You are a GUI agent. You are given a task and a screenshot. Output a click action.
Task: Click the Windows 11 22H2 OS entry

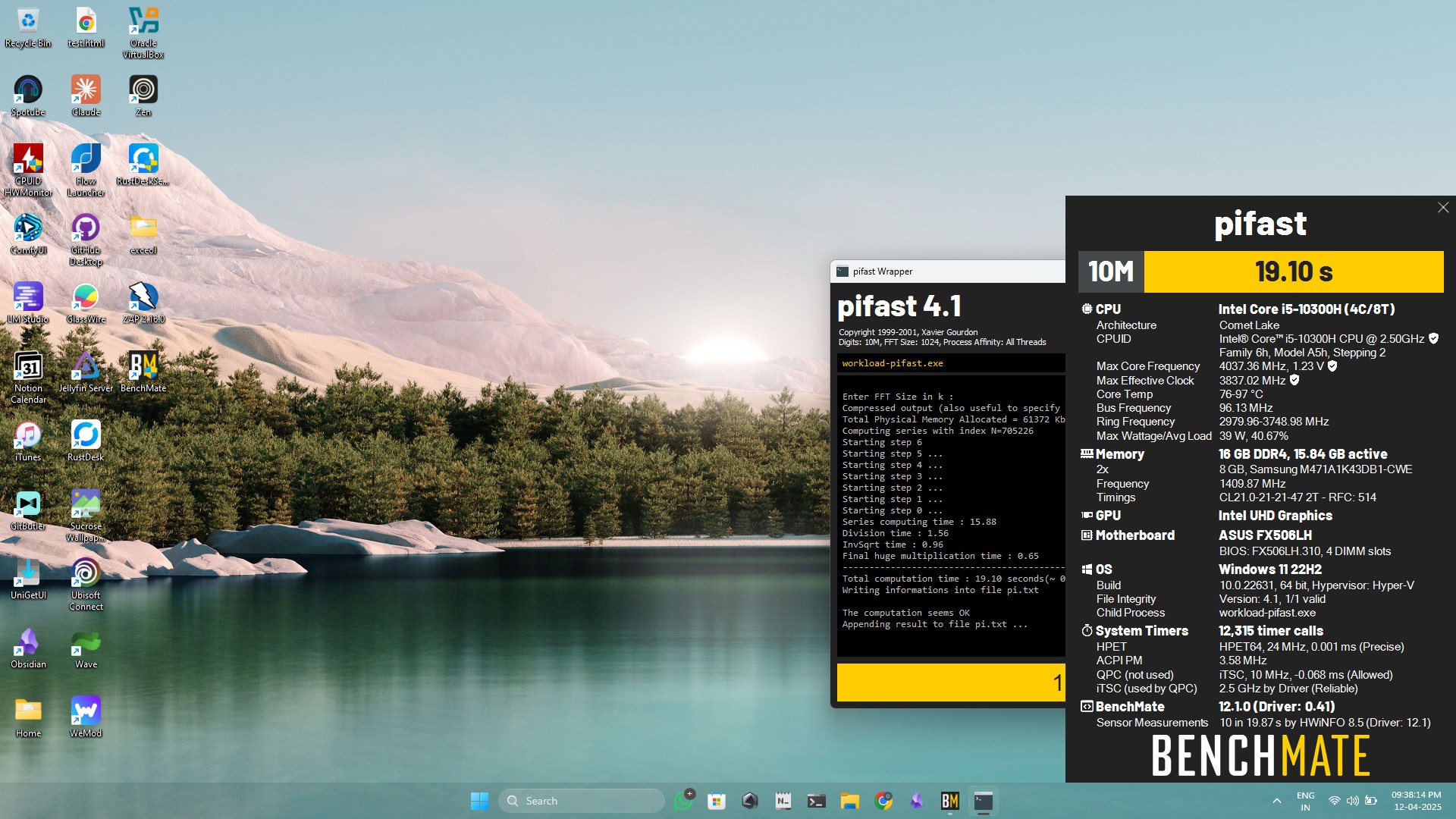[x=1270, y=570]
